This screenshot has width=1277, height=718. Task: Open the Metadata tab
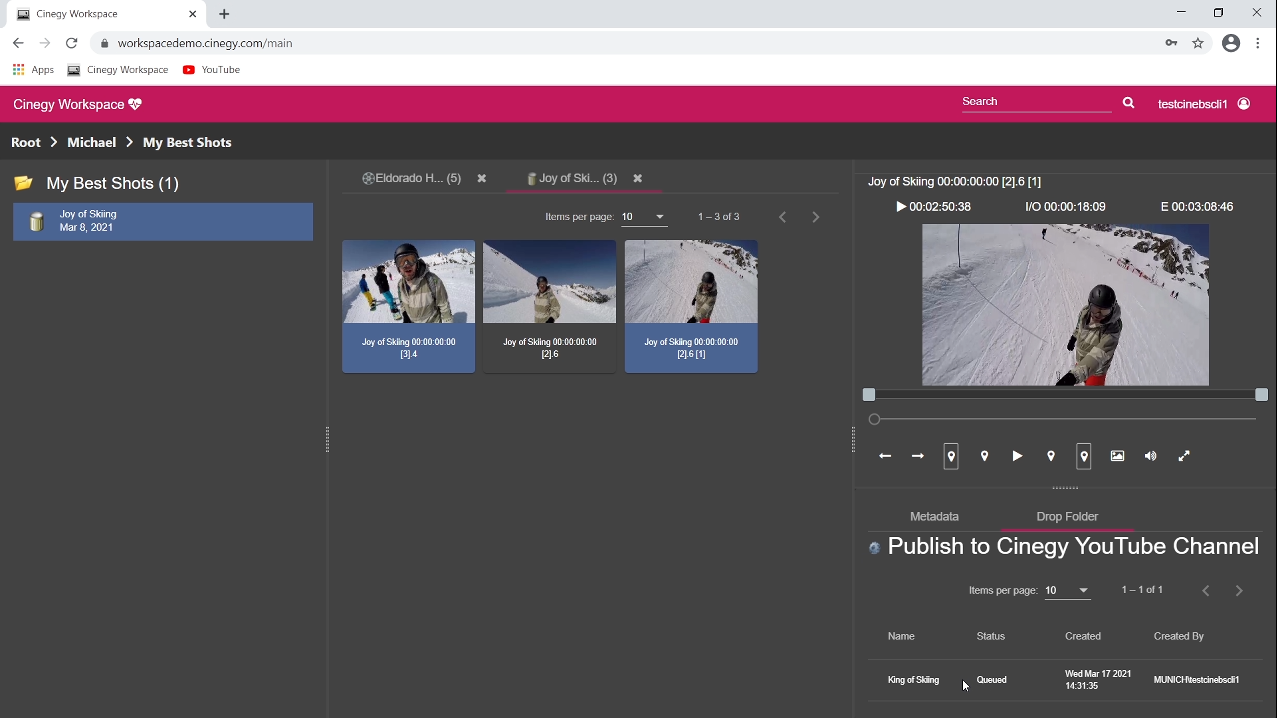934,517
